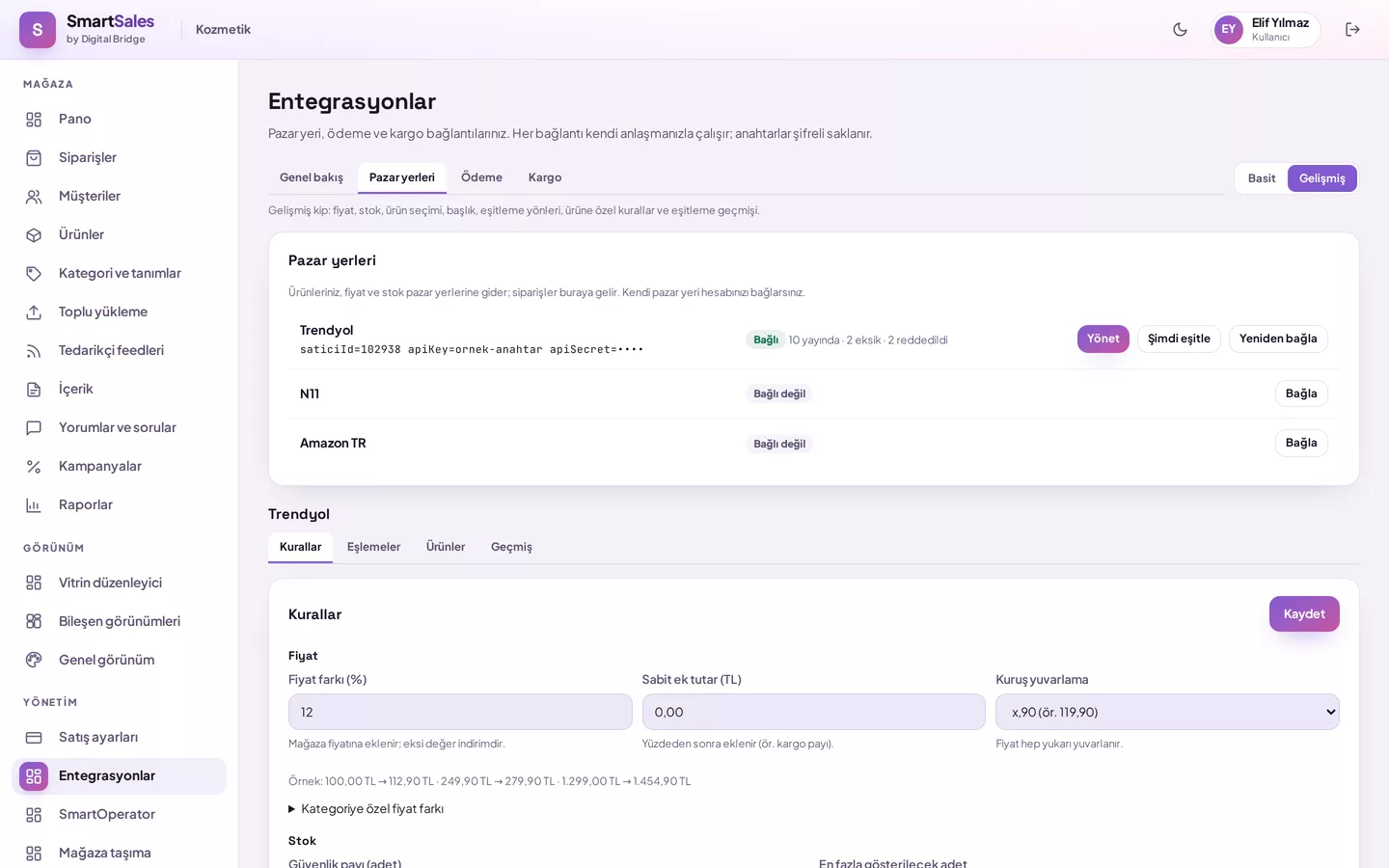Toggle dark mode moon icon
This screenshot has height=868, width=1389.
[1180, 30]
